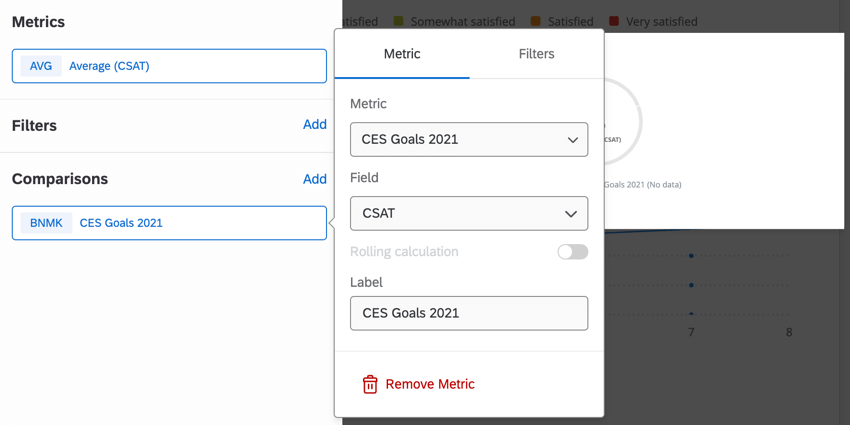The image size is (850, 425).
Task: Add a new comparison
Action: [x=314, y=179]
